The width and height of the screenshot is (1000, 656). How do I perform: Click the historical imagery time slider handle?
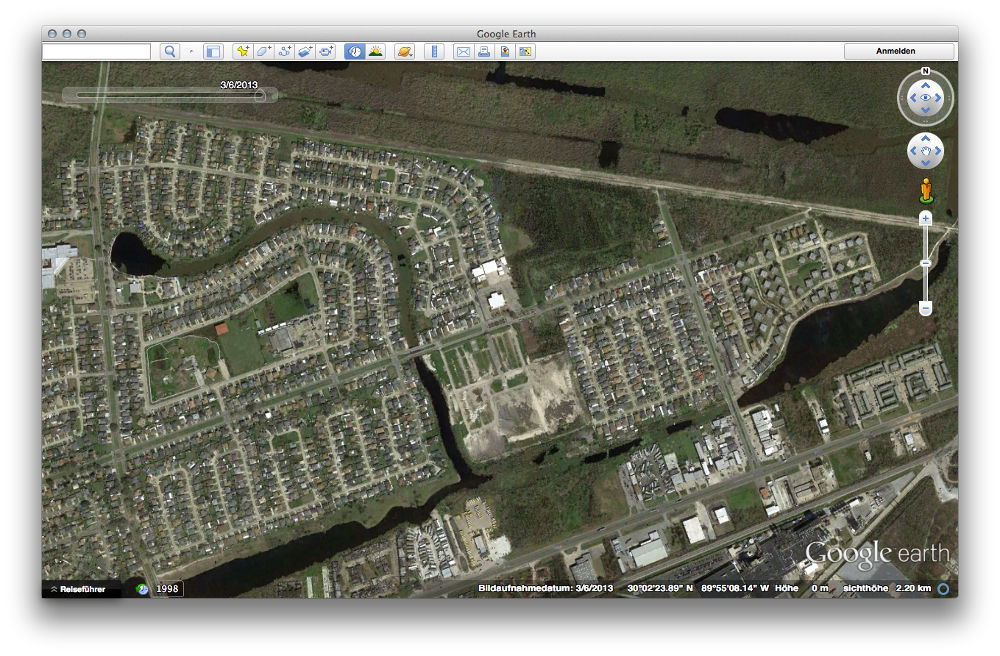[x=260, y=96]
